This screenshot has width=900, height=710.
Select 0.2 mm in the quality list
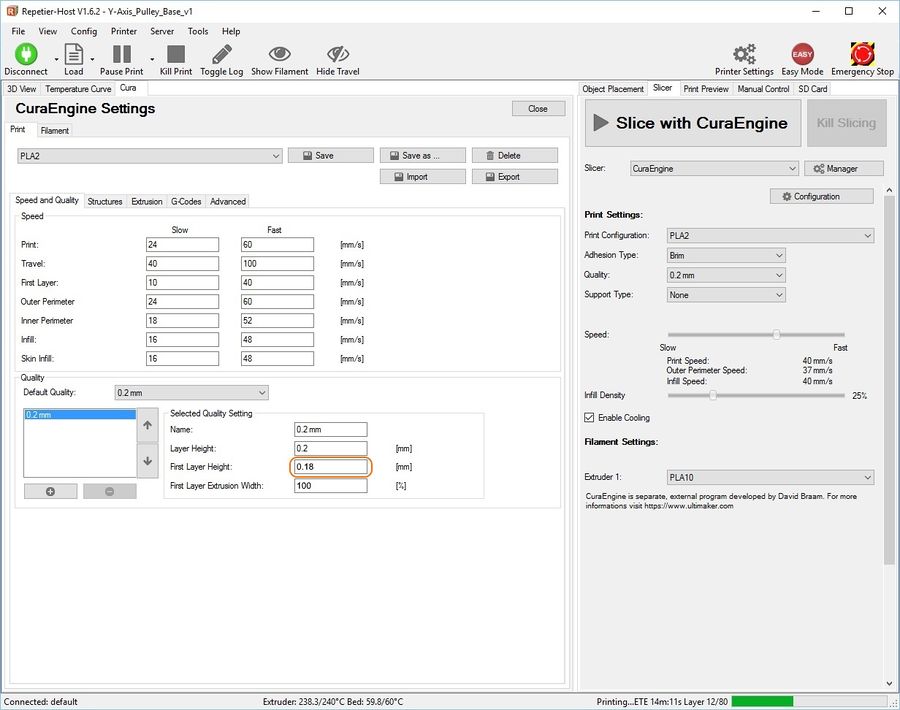80,414
